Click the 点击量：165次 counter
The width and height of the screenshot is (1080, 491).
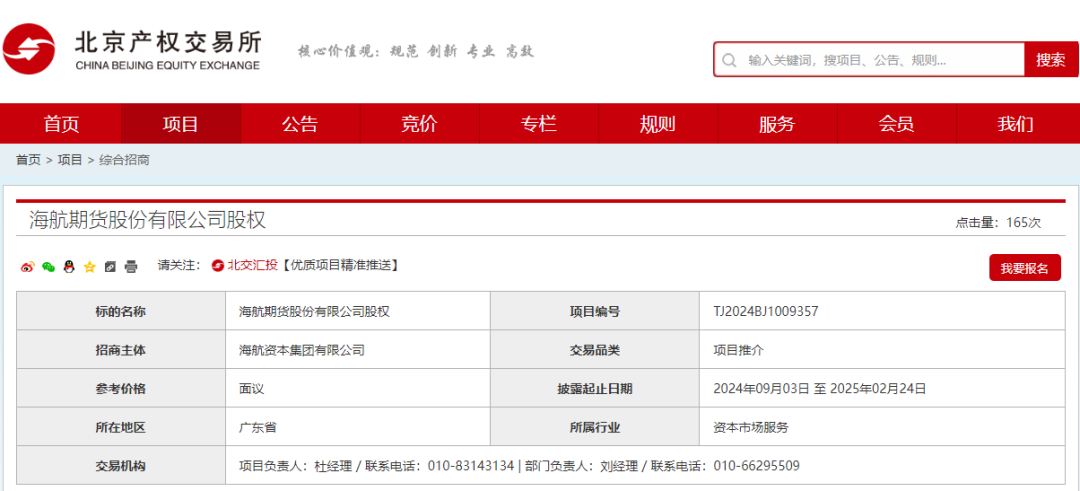point(998,222)
